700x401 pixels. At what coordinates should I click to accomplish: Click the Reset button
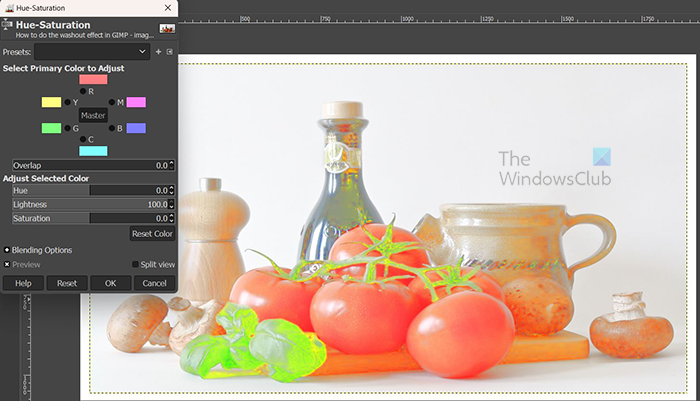click(x=67, y=283)
